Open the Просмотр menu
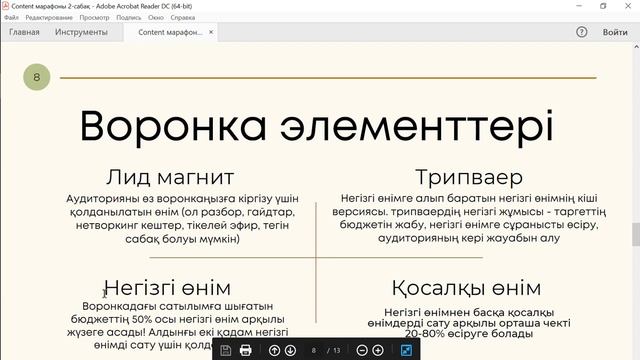640x360 pixels. (x=94, y=18)
